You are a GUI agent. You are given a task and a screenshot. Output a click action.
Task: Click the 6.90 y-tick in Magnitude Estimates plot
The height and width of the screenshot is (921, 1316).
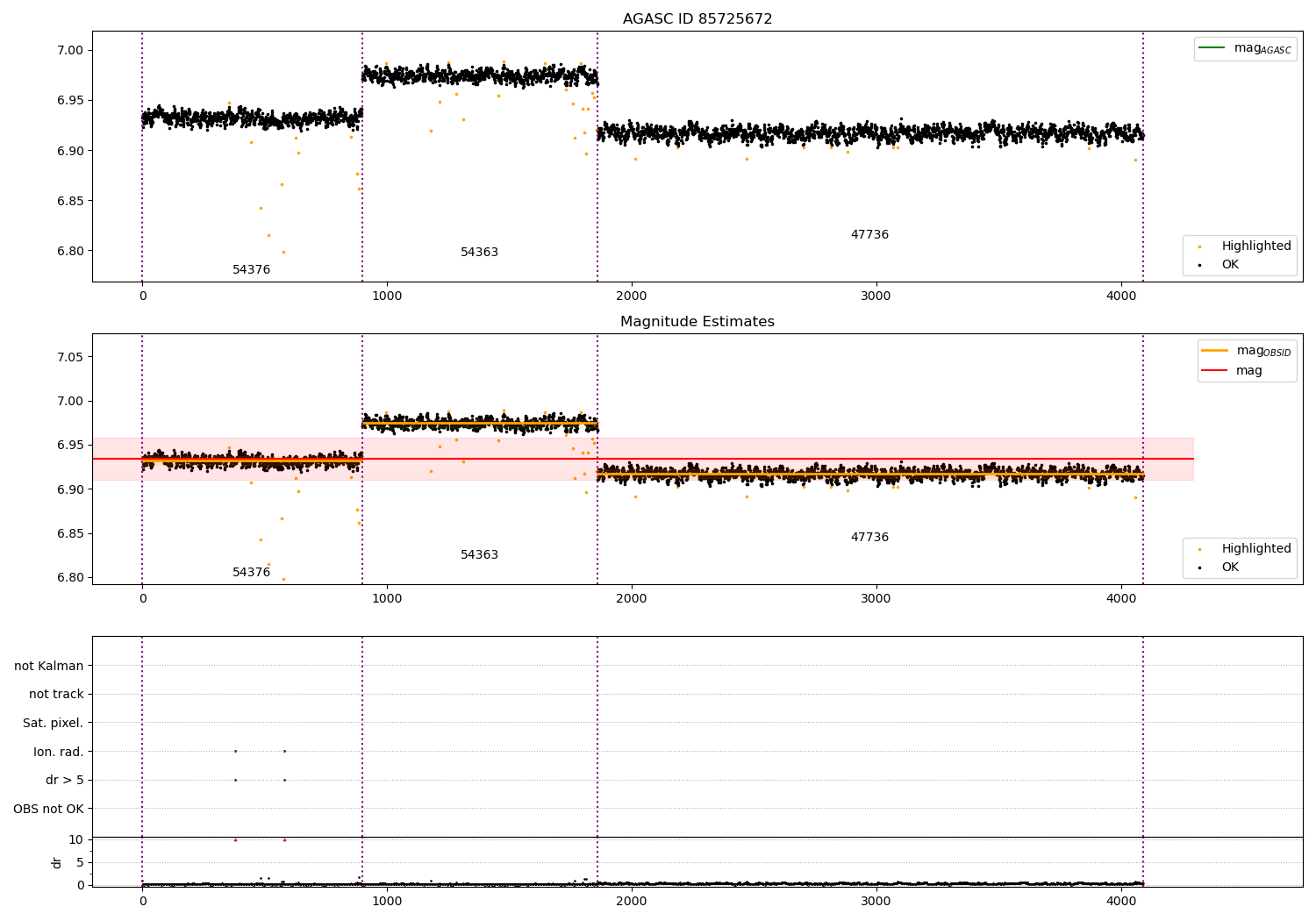click(x=68, y=489)
